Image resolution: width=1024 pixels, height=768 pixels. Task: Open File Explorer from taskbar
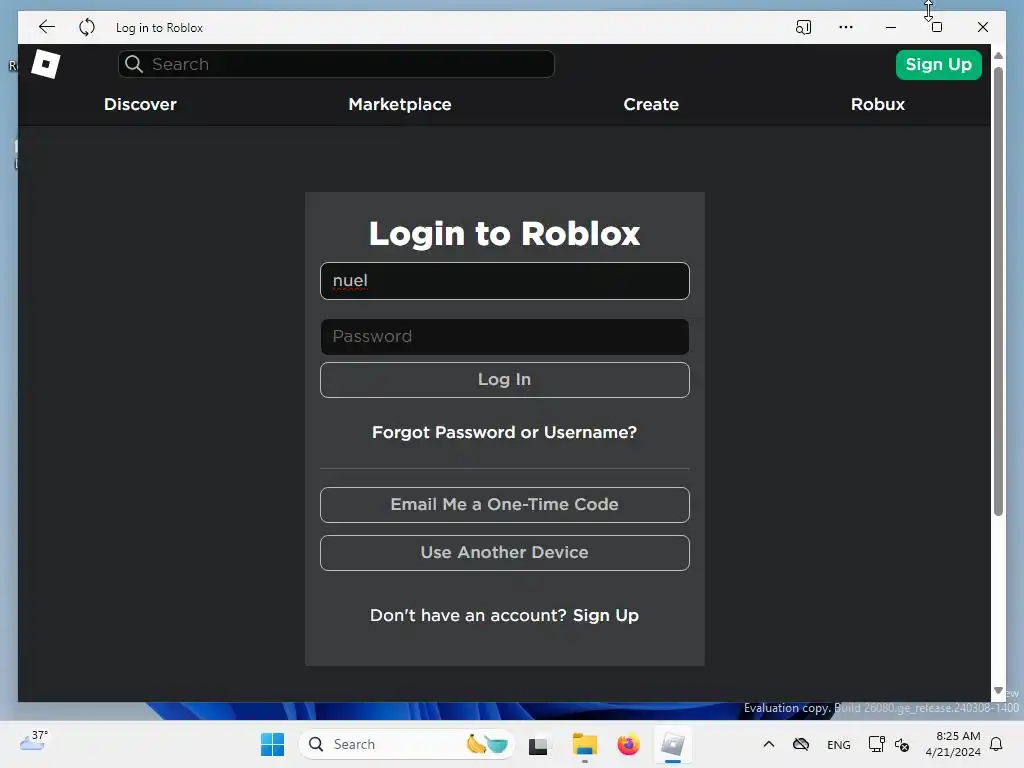coord(584,744)
